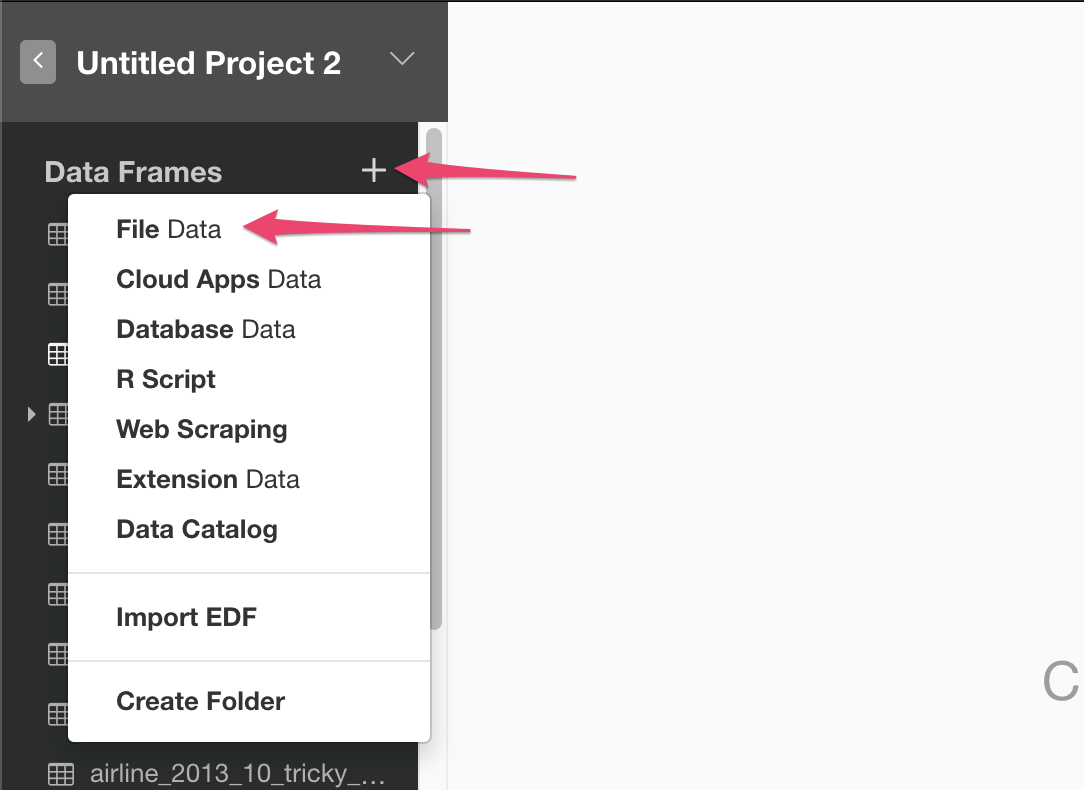1084x790 pixels.
Task: Choose Web Scraping option
Action: 202,429
